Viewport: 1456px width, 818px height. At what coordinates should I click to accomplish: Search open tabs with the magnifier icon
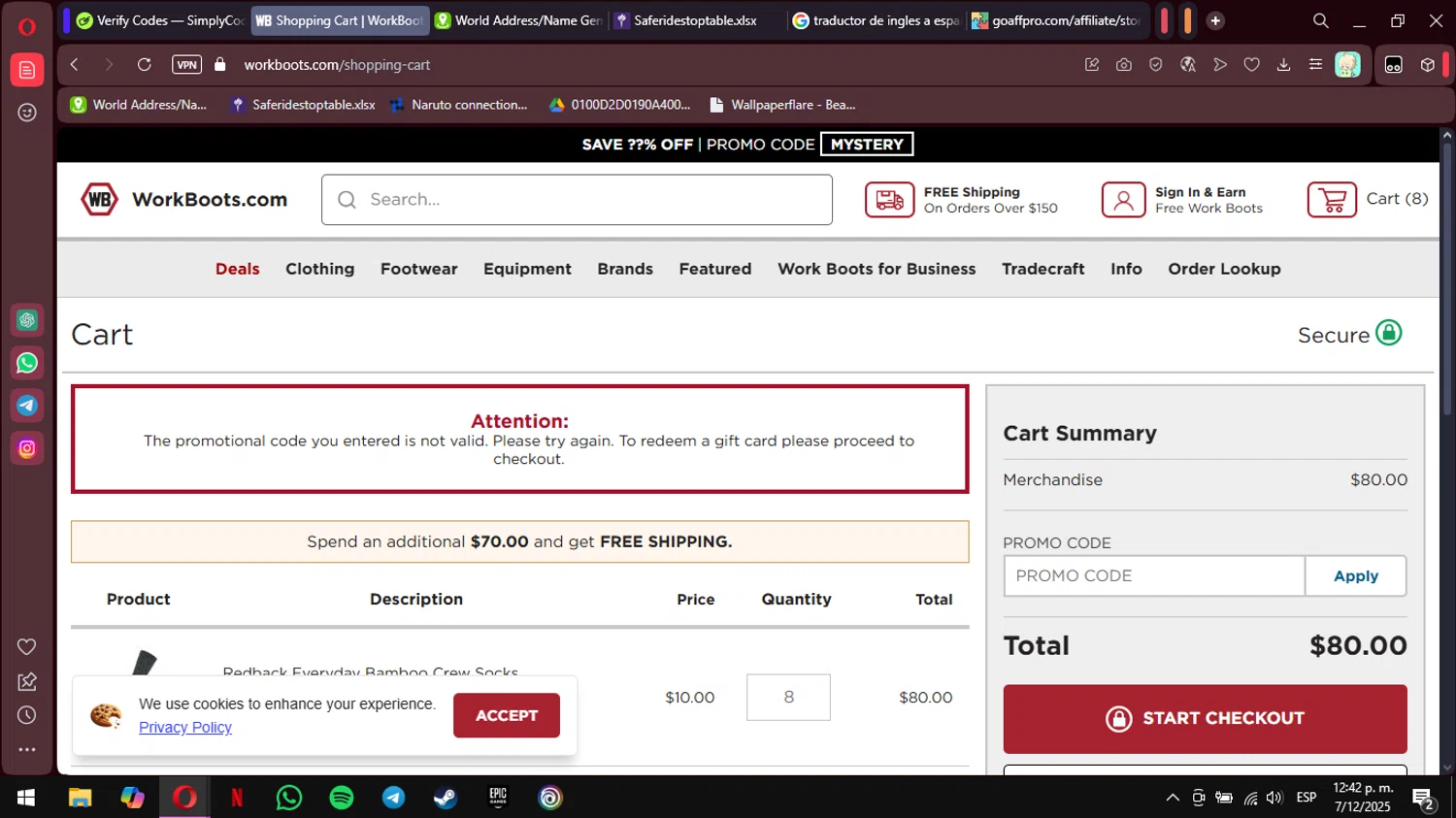click(1321, 20)
